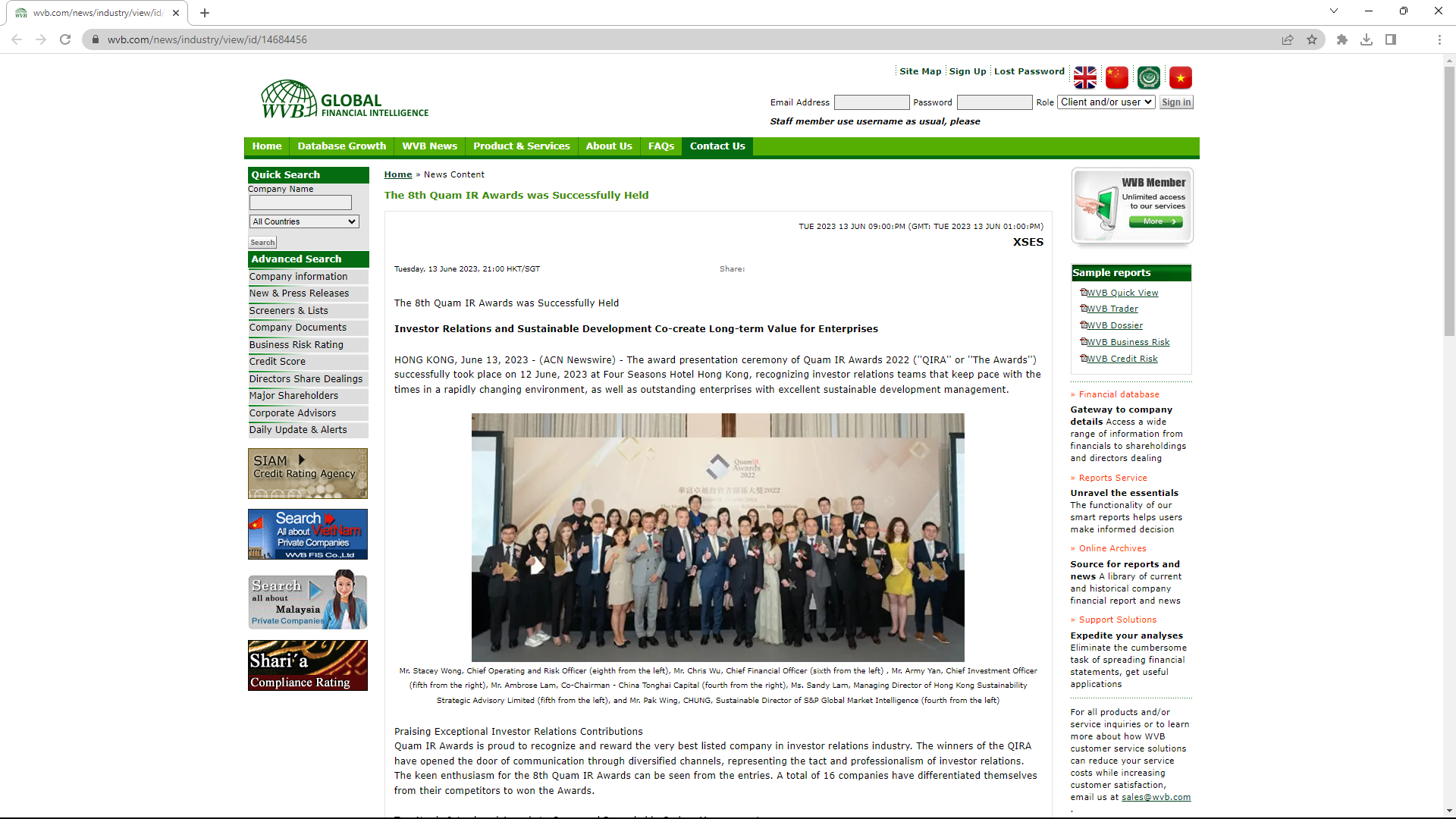
Task: Choose the Vietnam flag language icon
Action: point(1180,77)
